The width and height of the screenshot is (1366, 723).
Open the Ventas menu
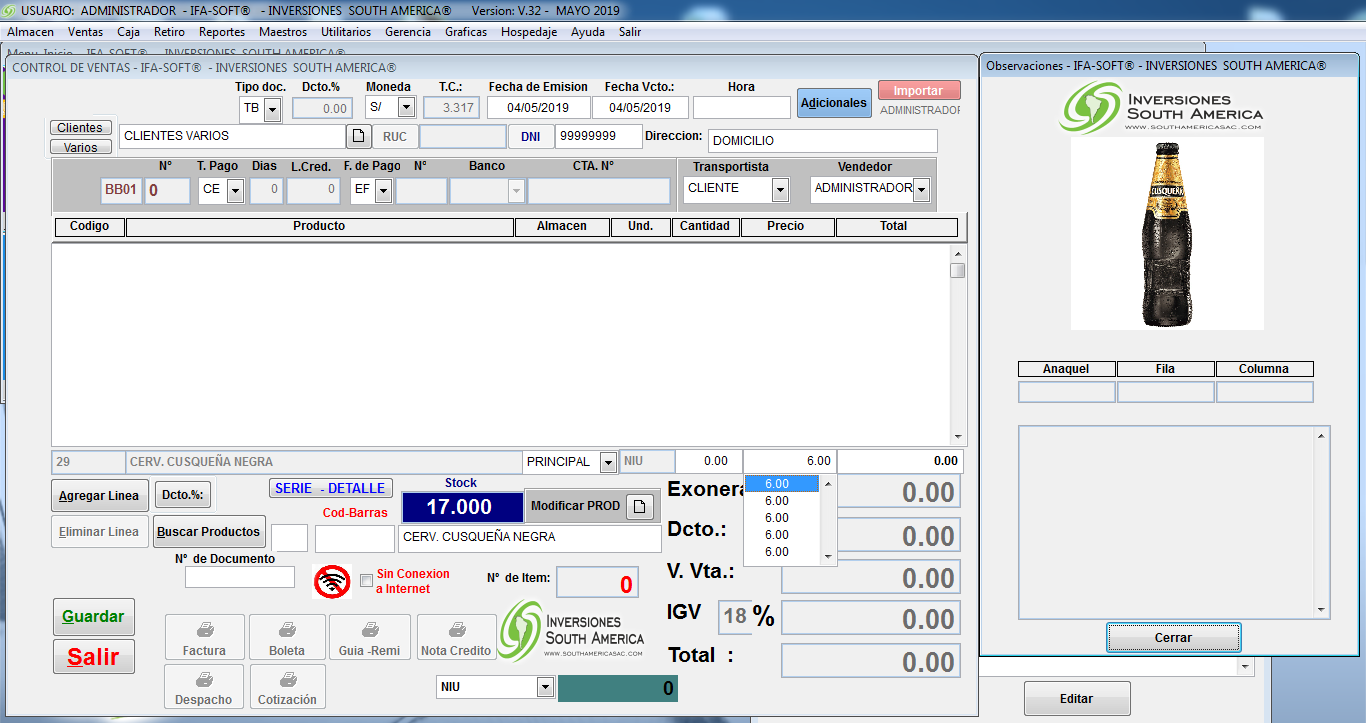(x=85, y=32)
